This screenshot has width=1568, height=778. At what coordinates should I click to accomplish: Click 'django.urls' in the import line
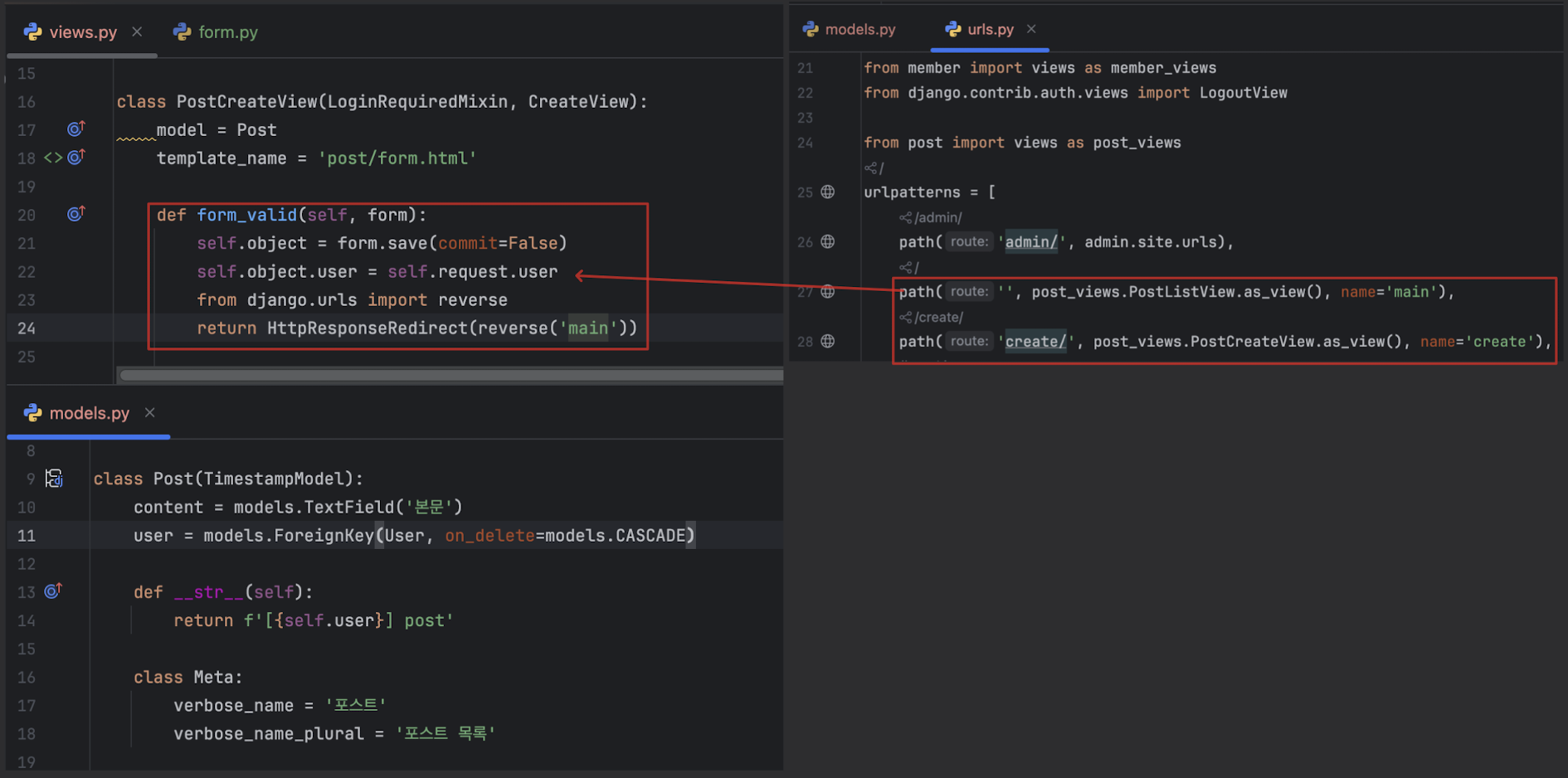302,300
